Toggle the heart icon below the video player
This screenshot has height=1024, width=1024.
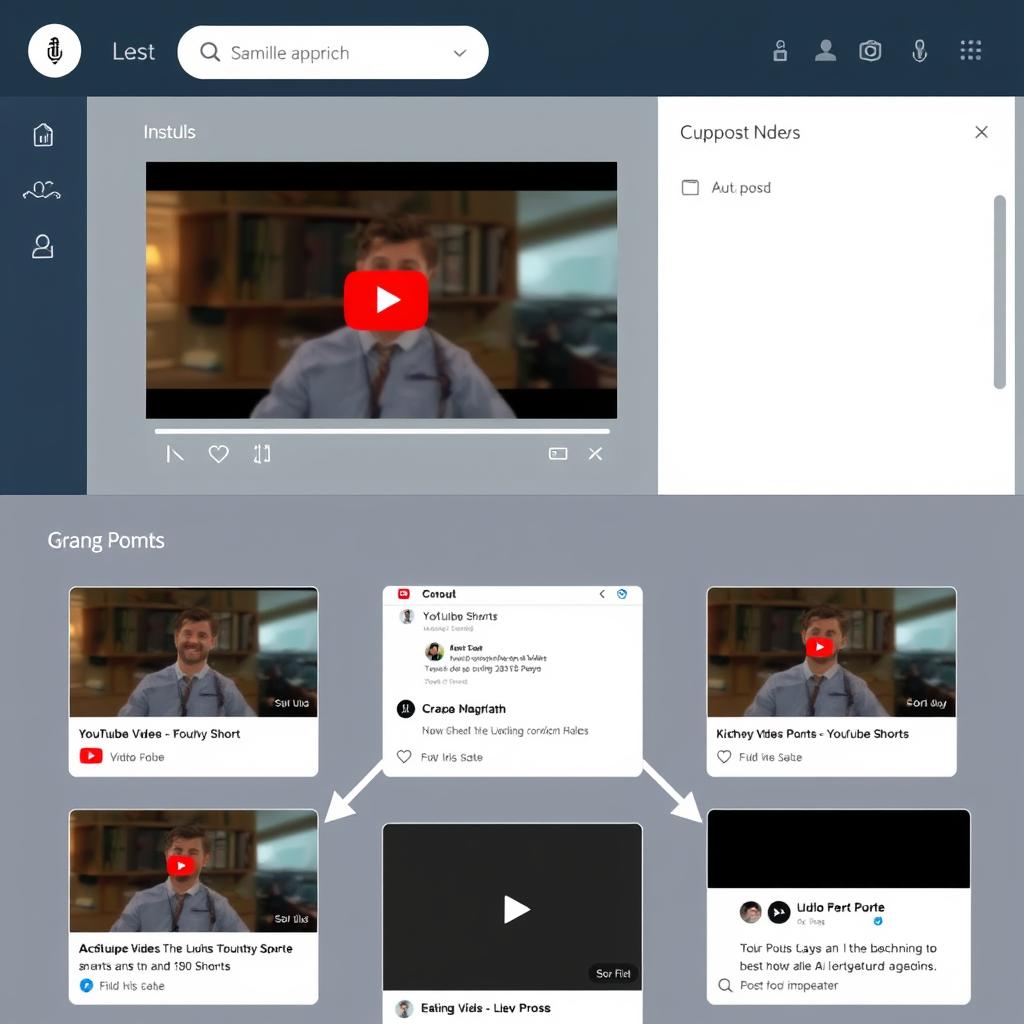click(x=218, y=453)
